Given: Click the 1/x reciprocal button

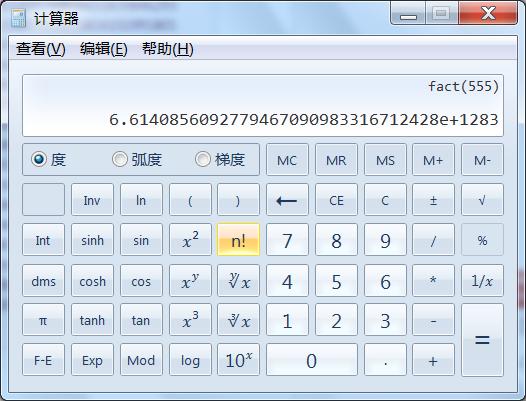Looking at the screenshot, I should click(x=482, y=281).
